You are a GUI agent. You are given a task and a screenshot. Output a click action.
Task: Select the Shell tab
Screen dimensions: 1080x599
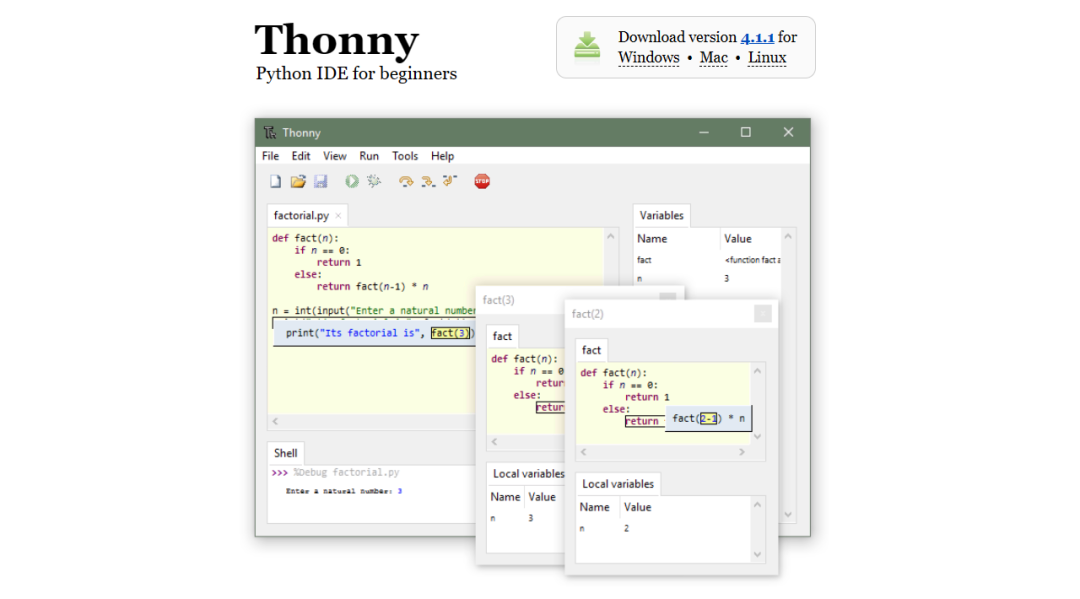(x=286, y=453)
